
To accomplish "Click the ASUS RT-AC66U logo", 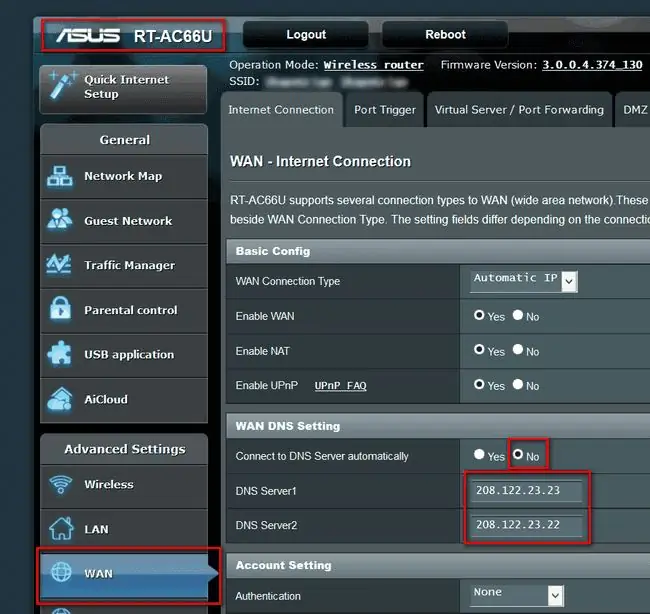I will [133, 36].
